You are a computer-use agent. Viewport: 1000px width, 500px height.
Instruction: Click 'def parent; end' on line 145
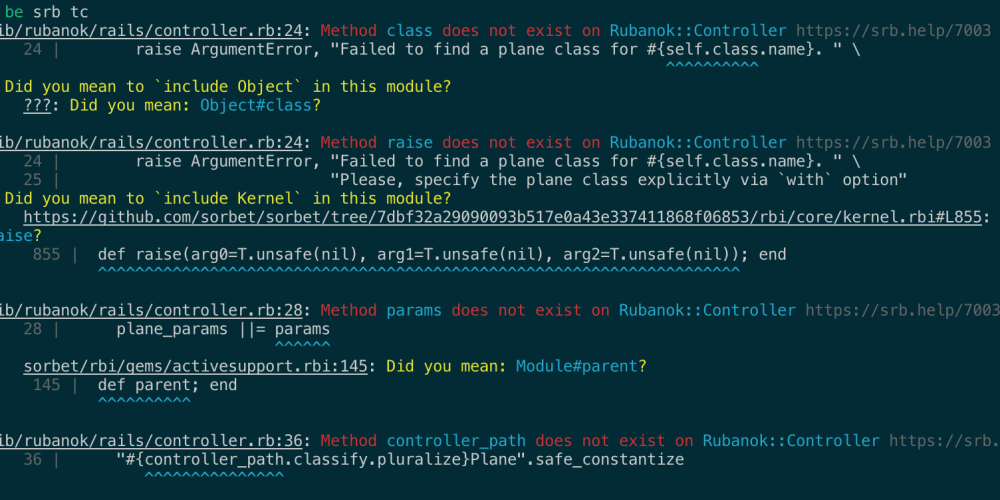click(x=167, y=385)
